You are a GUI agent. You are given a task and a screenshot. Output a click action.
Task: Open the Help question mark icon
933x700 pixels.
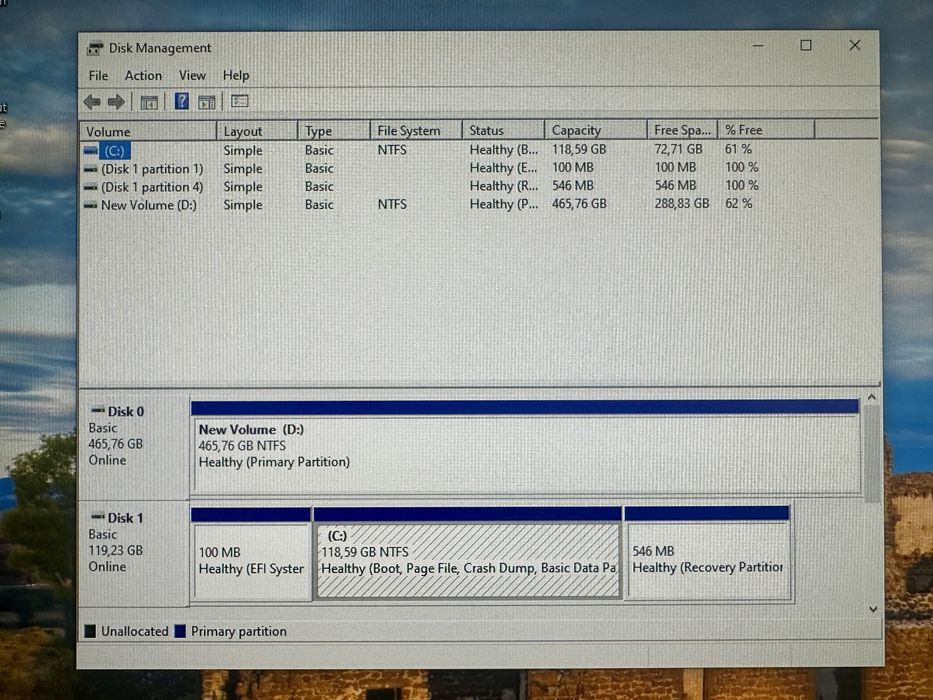181,101
